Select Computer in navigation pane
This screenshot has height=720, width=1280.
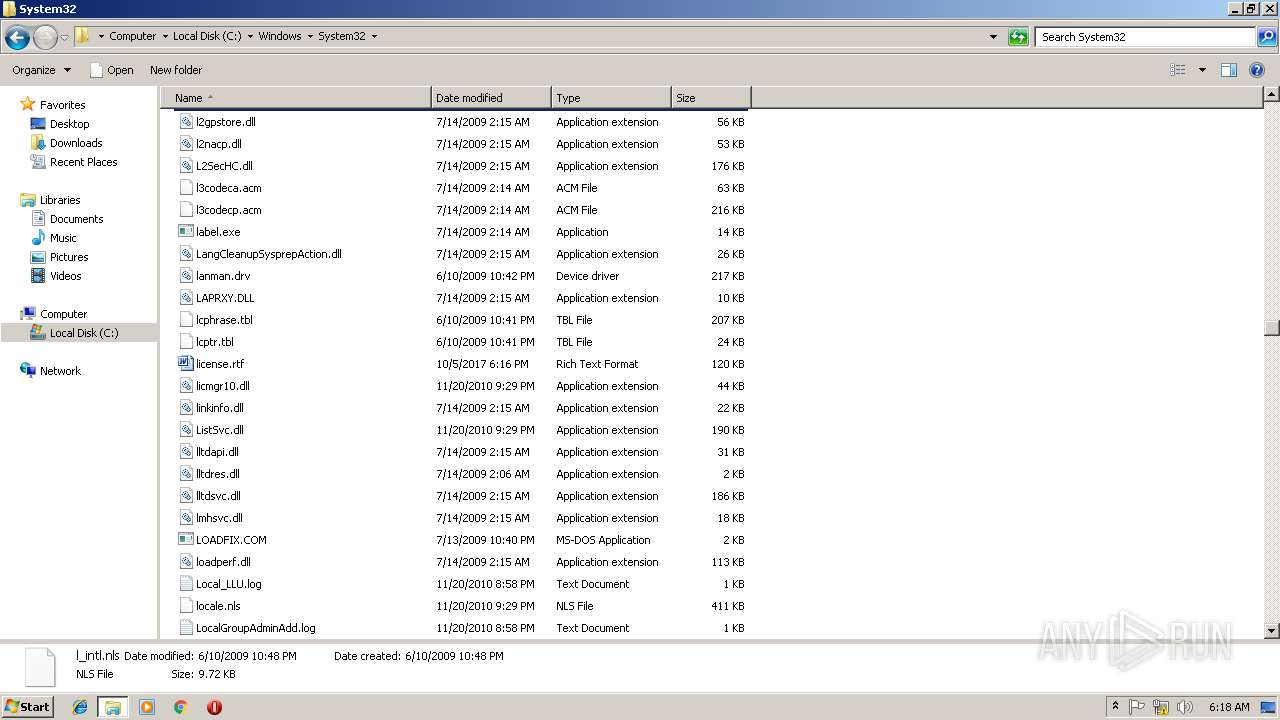[x=63, y=314]
